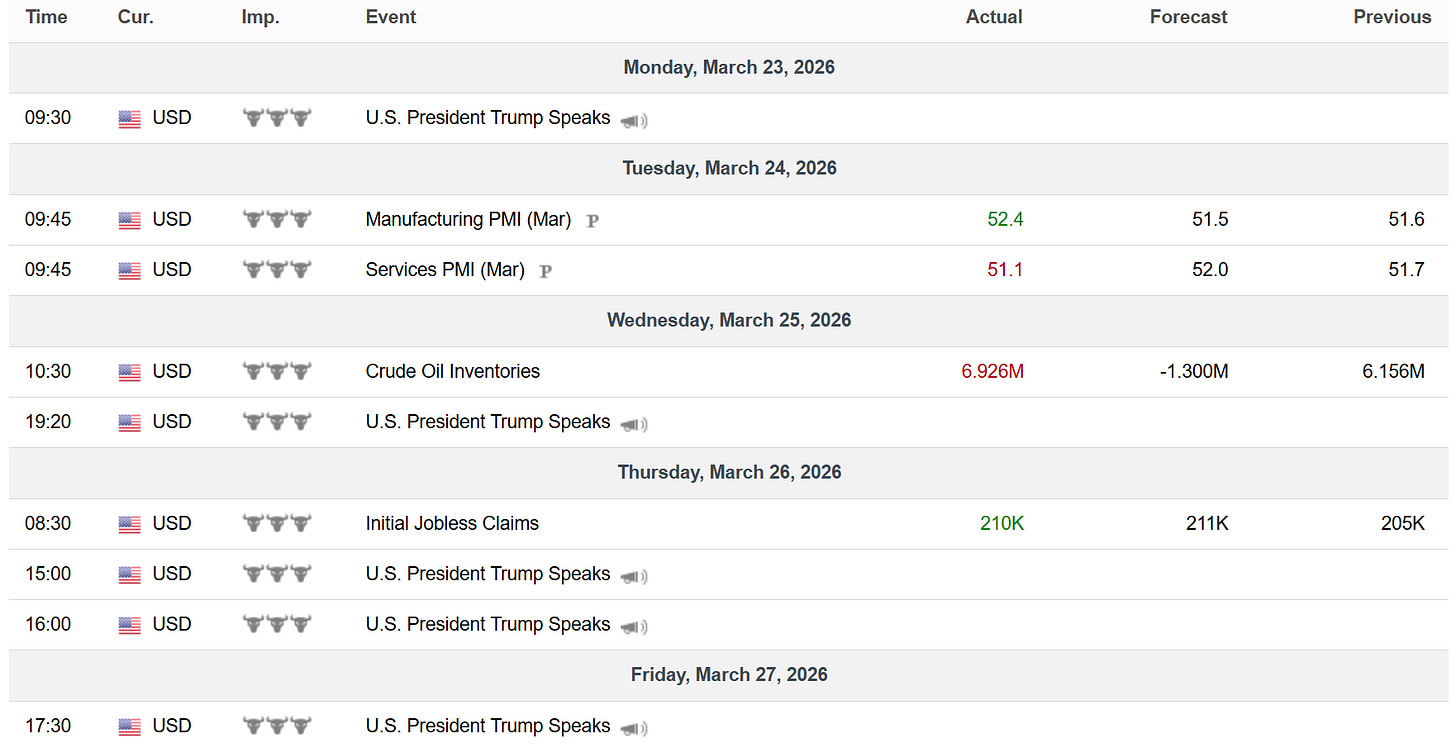The width and height of the screenshot is (1456, 744).
Task: Click the US flag icon on the Crude Oil Inventories row
Action: 130,372
